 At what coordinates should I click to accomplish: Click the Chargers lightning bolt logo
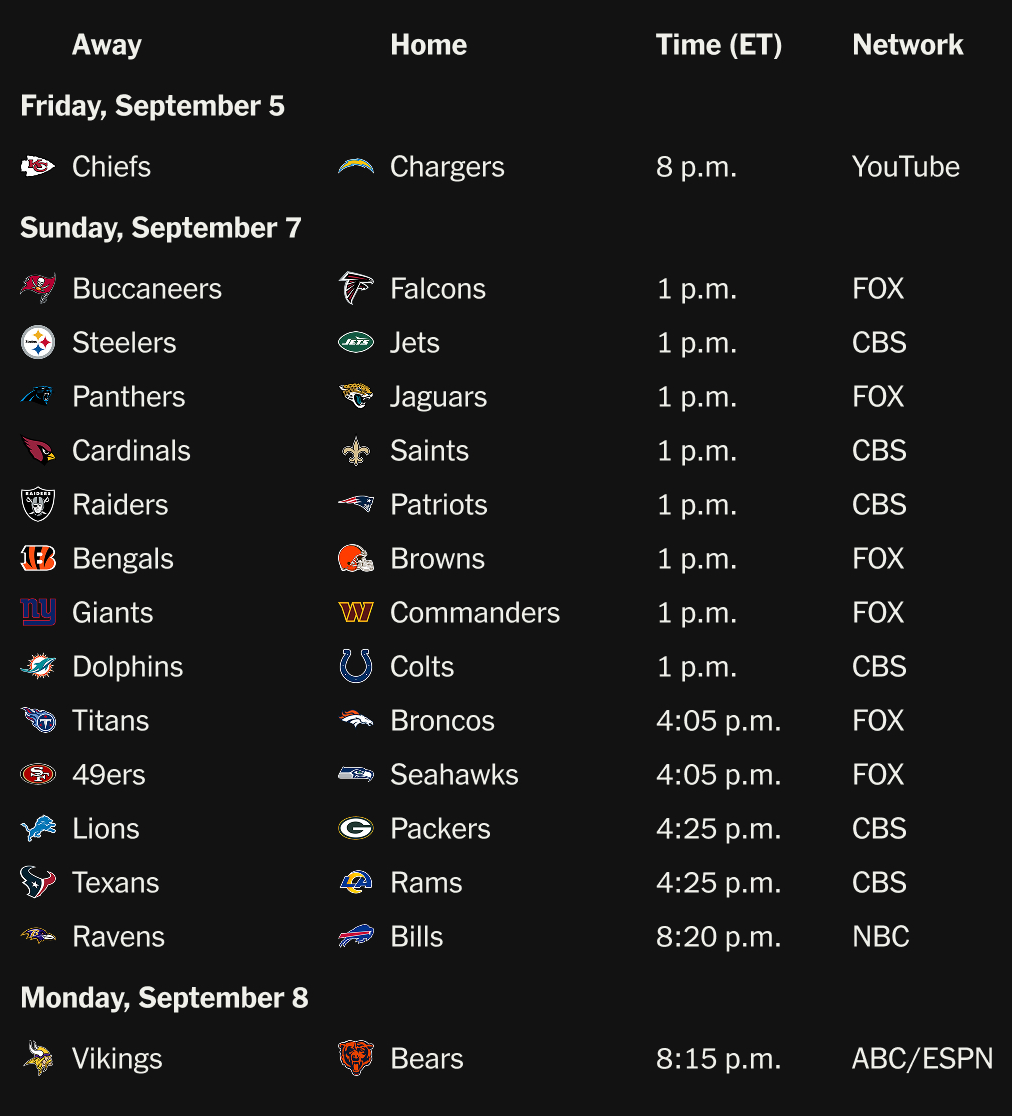(356, 166)
